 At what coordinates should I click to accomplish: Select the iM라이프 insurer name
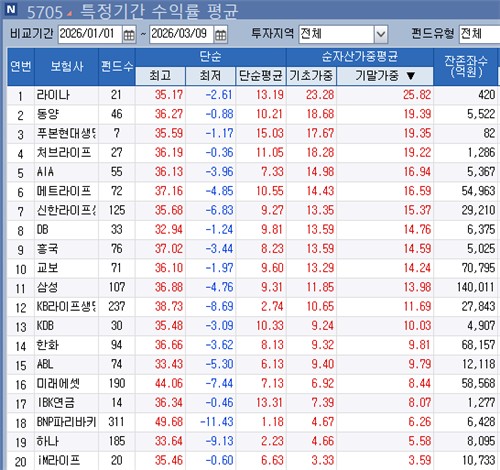[x=59, y=460]
